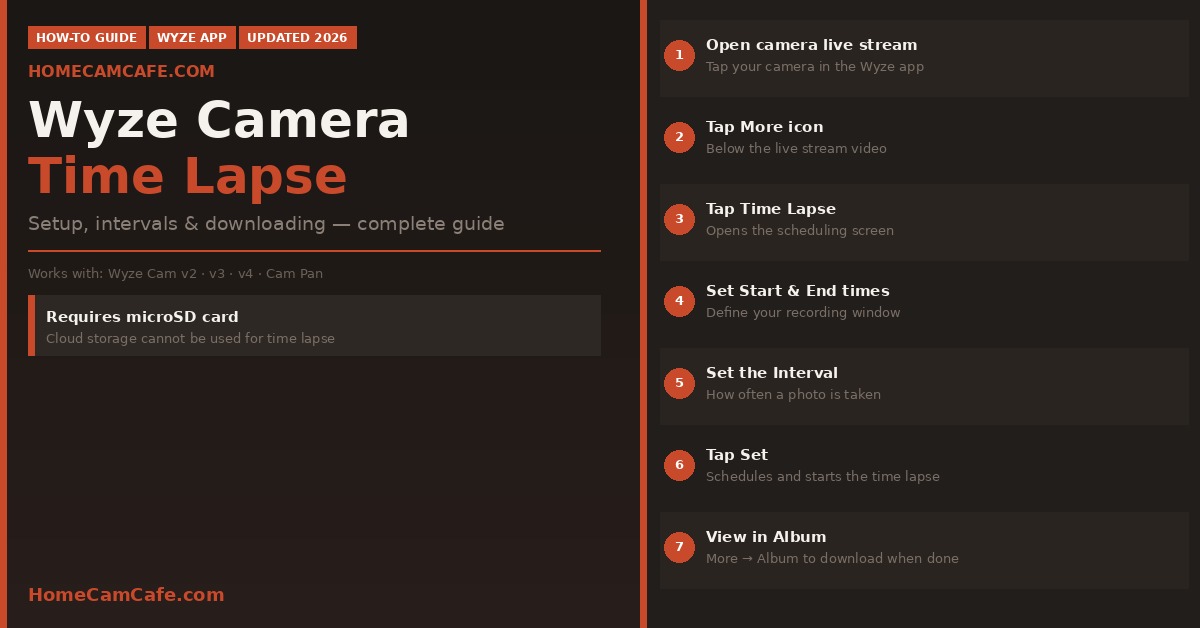Click 'Opens the scheduling screen' text
The image size is (1200, 628).
[x=800, y=231]
